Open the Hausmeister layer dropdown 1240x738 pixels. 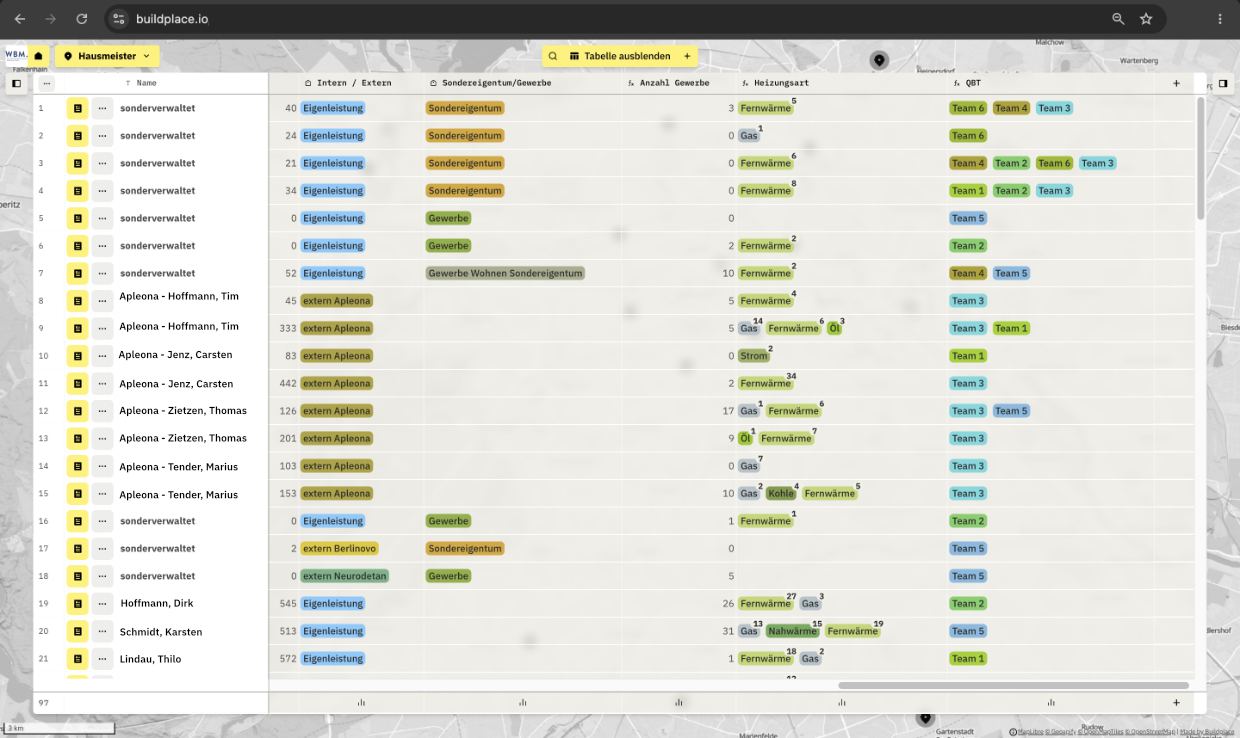107,56
